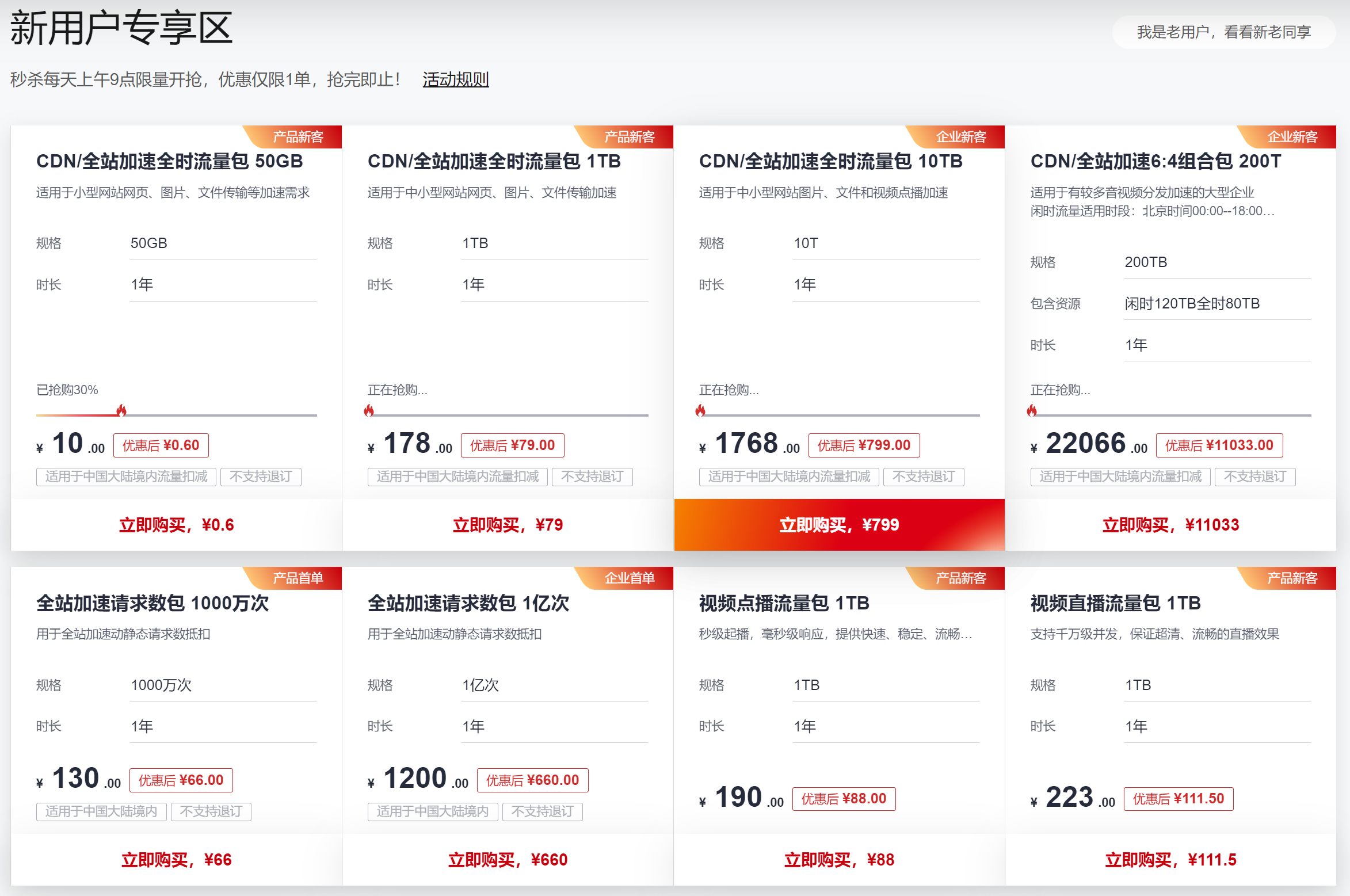Click 我是老用户，看看新老同享 button
The width and height of the screenshot is (1350, 896).
[1223, 32]
